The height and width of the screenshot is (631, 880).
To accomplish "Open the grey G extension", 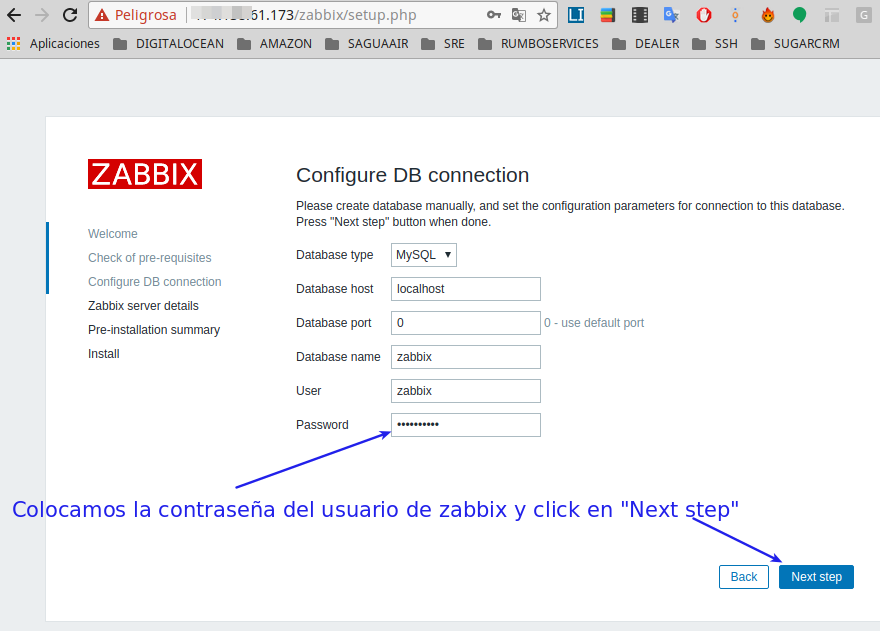I will [864, 15].
